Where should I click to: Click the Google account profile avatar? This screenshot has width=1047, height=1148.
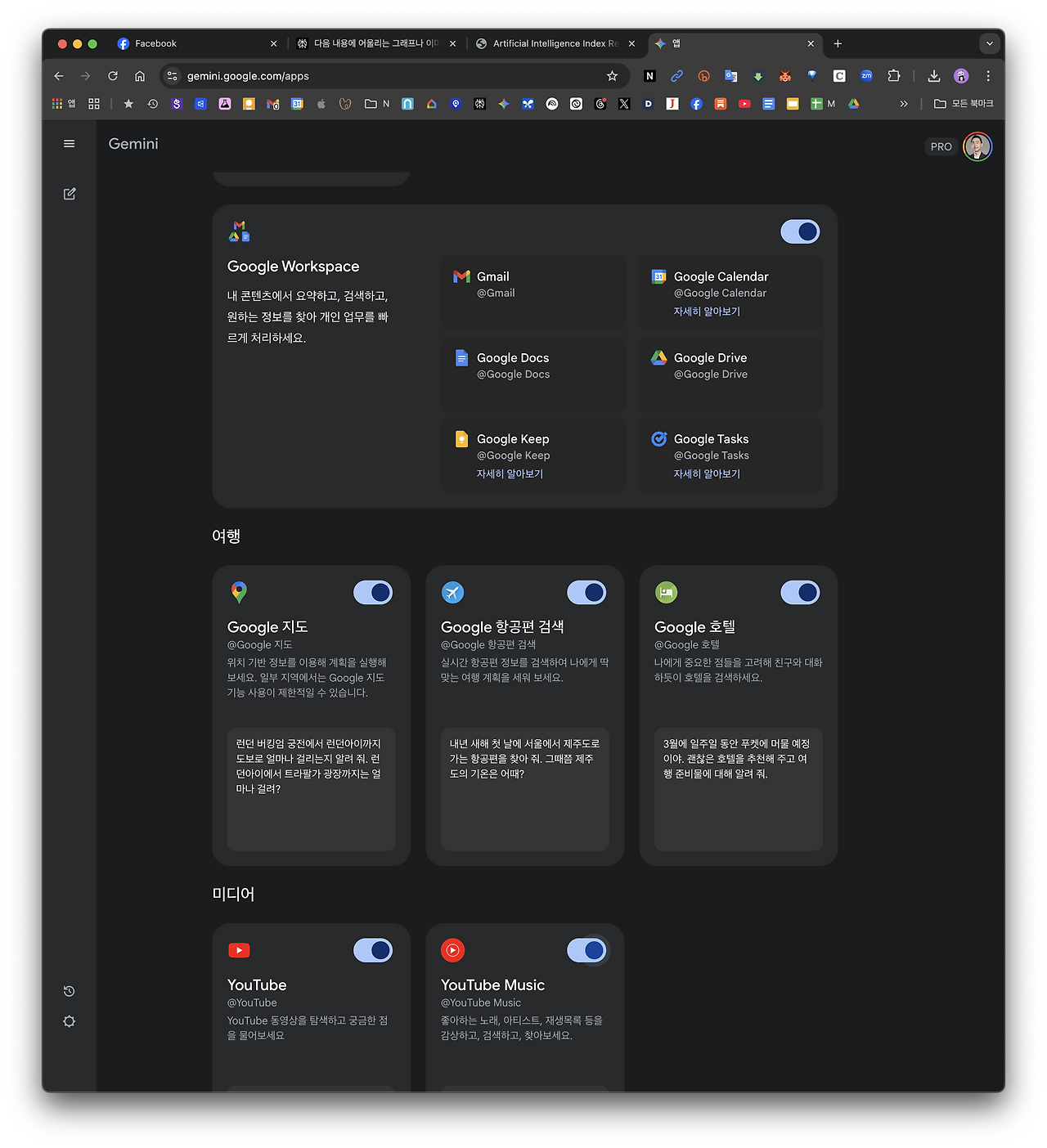coord(977,146)
